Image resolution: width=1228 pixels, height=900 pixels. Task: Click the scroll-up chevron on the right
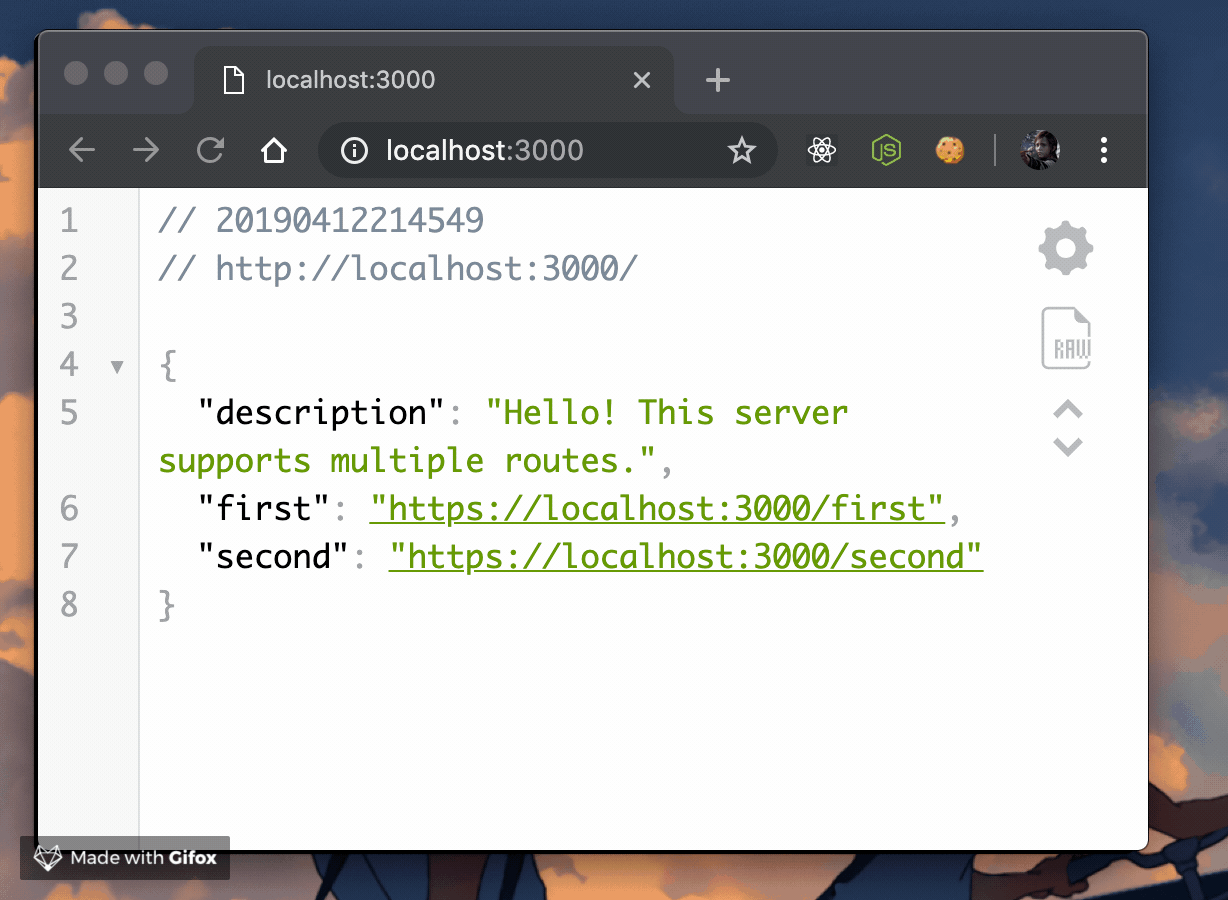(x=1066, y=409)
